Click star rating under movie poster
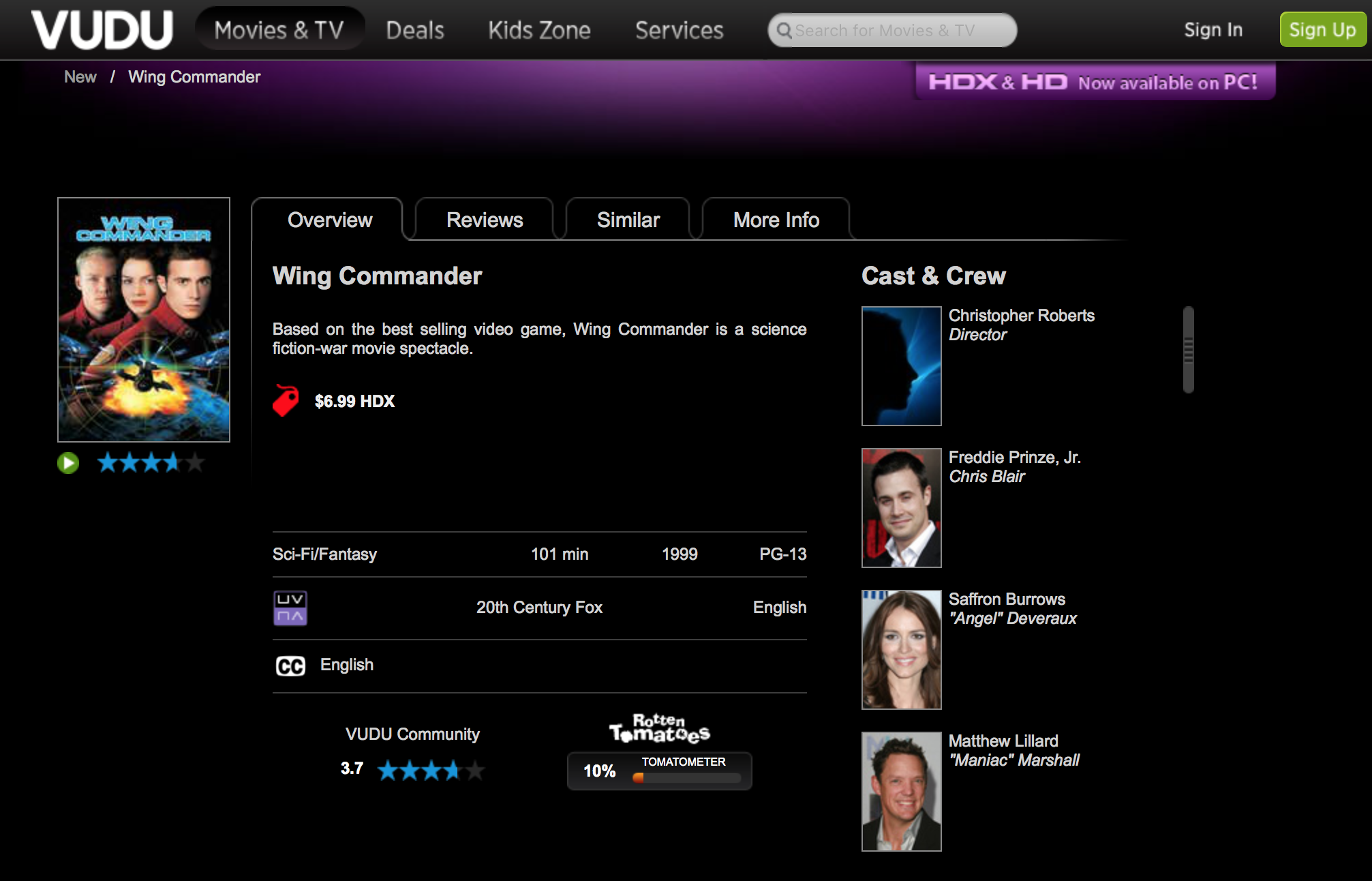This screenshot has height=881, width=1372. pyautogui.click(x=150, y=463)
